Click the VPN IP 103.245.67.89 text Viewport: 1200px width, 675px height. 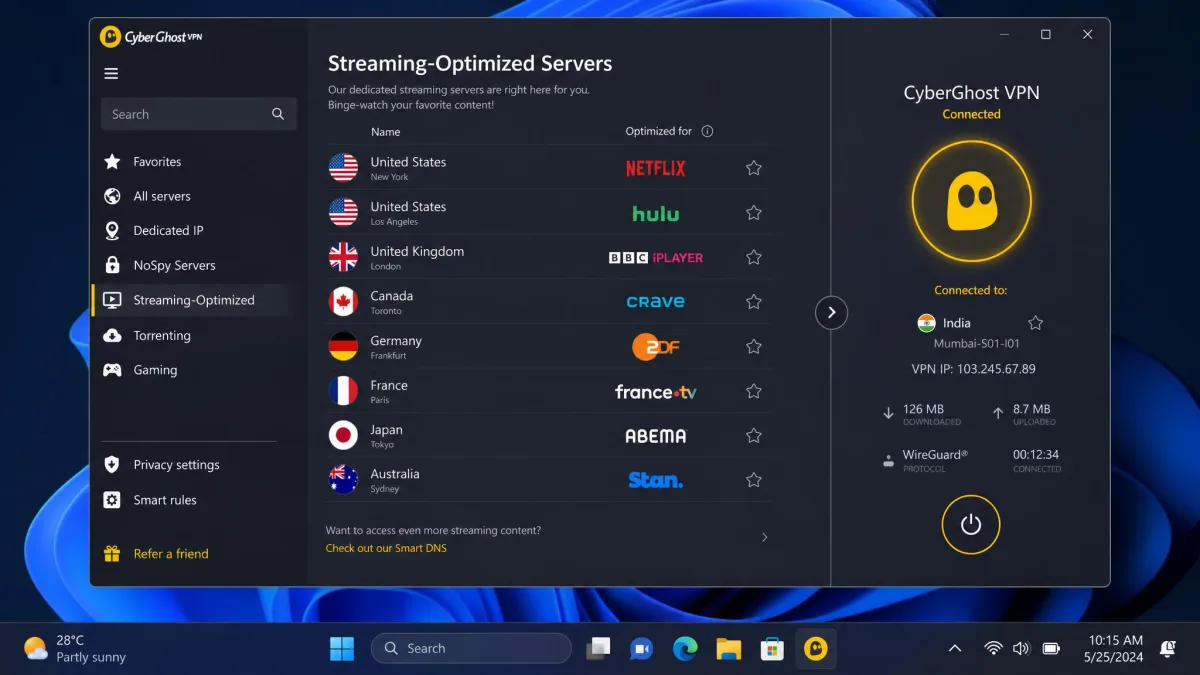971,369
